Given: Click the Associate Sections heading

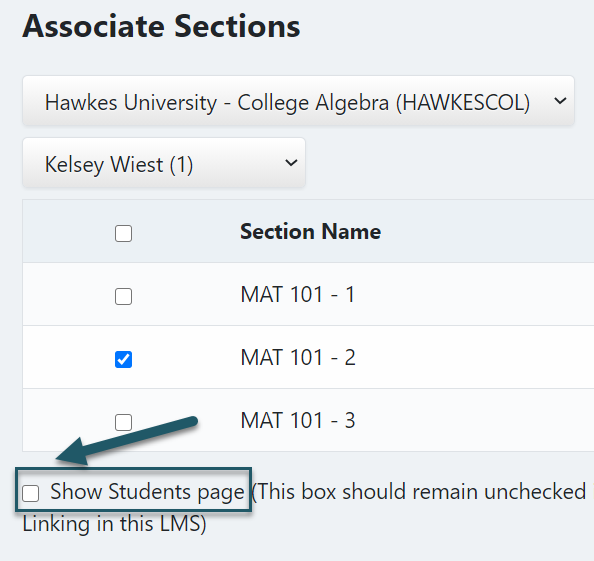Looking at the screenshot, I should 161,27.
